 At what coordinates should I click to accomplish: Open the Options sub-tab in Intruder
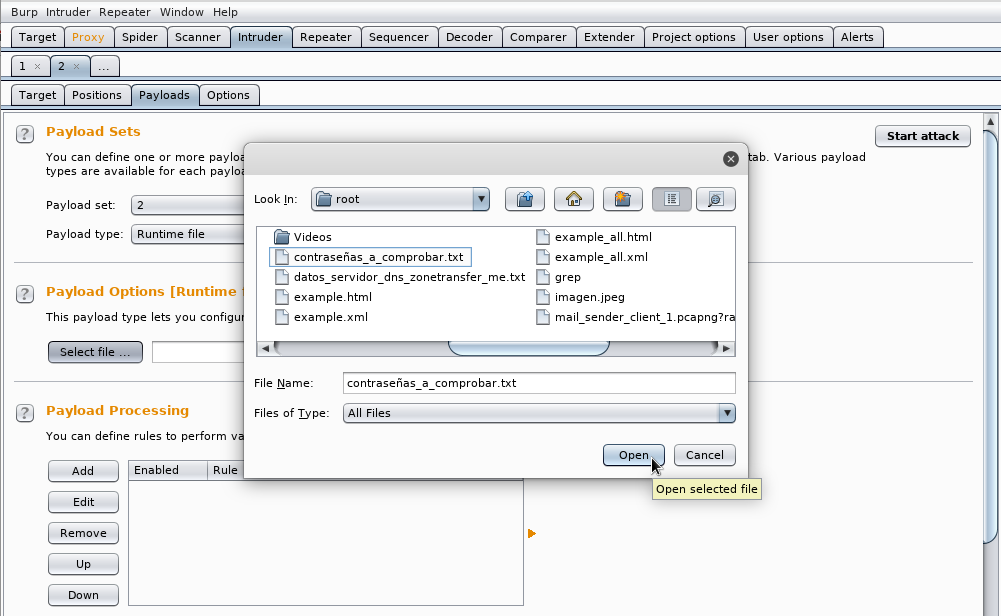[x=229, y=95]
